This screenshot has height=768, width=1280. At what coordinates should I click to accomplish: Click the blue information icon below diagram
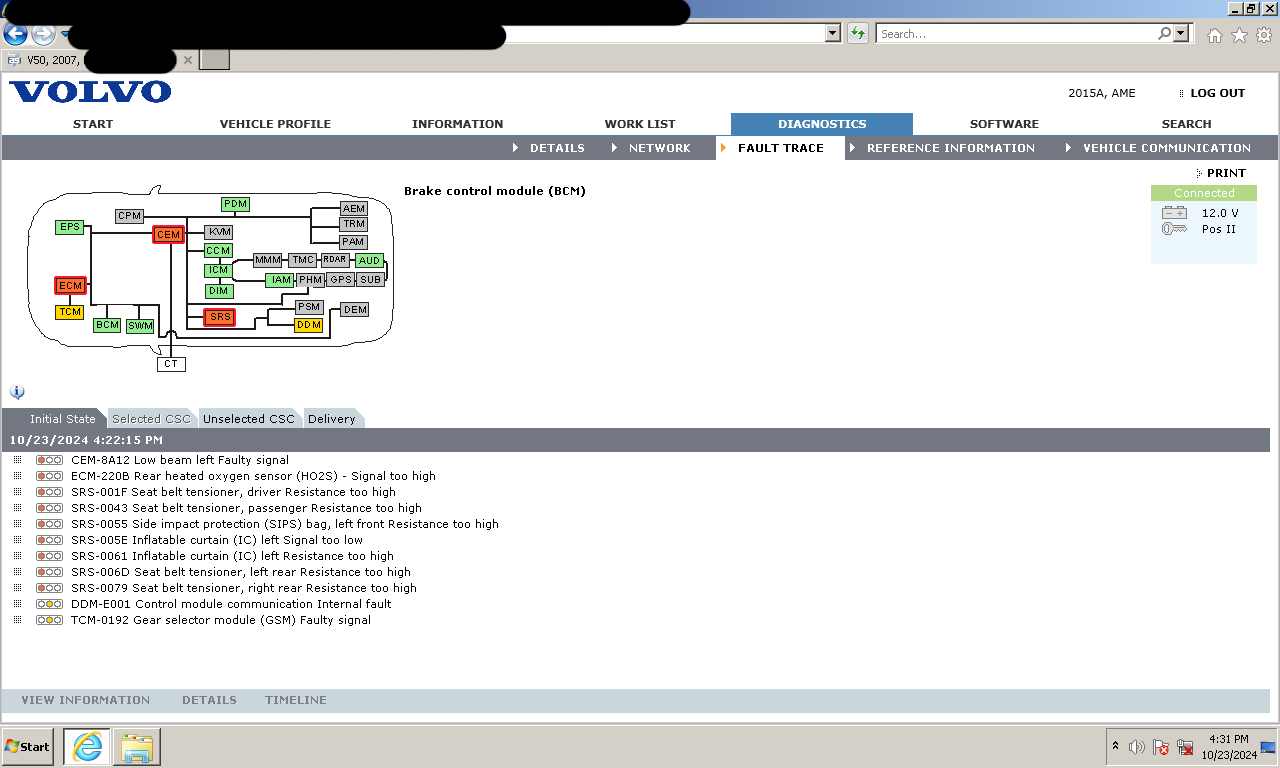click(x=17, y=392)
